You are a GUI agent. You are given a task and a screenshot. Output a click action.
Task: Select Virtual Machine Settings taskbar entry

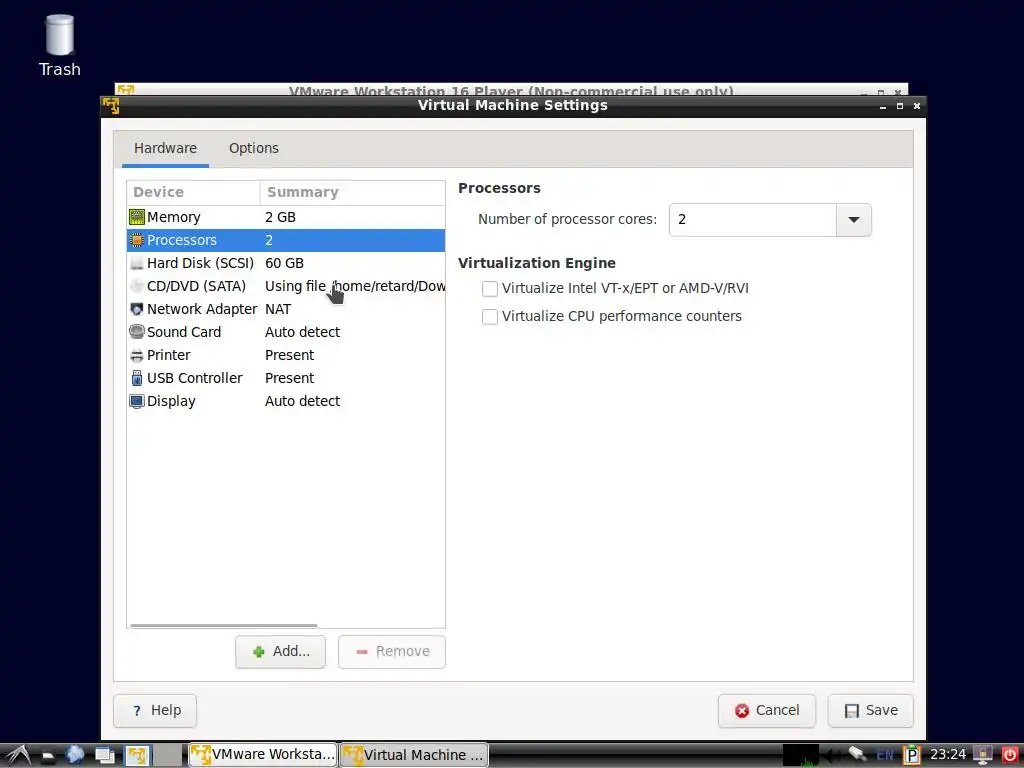click(x=415, y=755)
